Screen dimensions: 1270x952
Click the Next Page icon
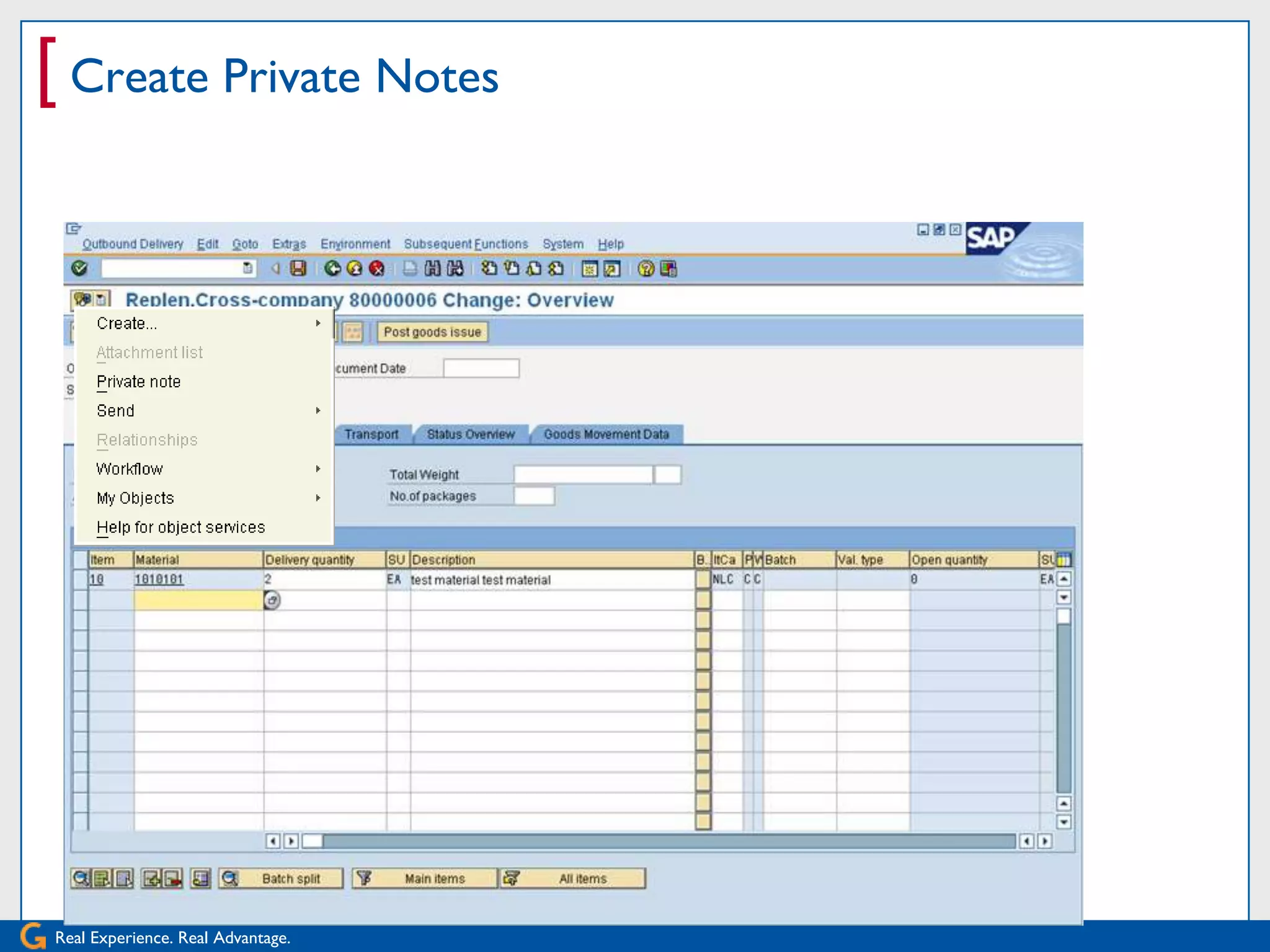[x=534, y=268]
